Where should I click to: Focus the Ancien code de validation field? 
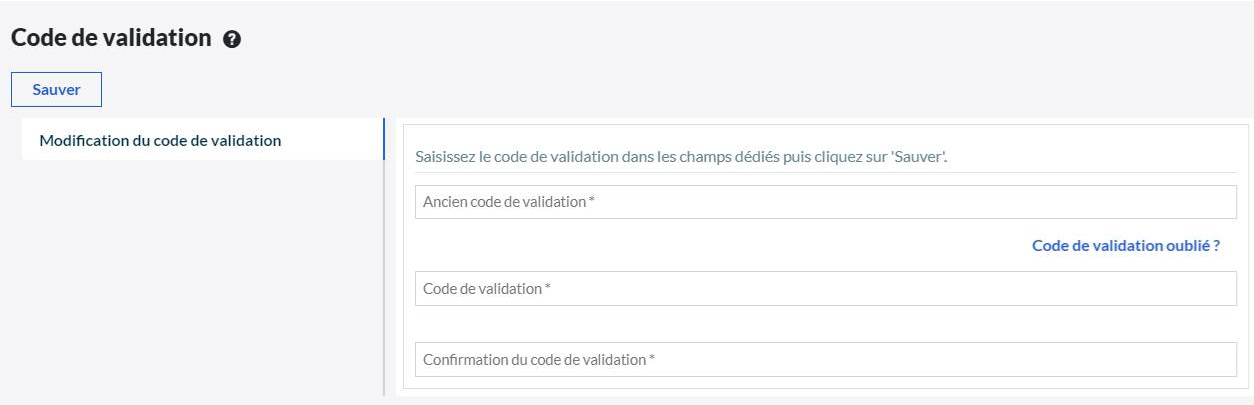coord(825,202)
